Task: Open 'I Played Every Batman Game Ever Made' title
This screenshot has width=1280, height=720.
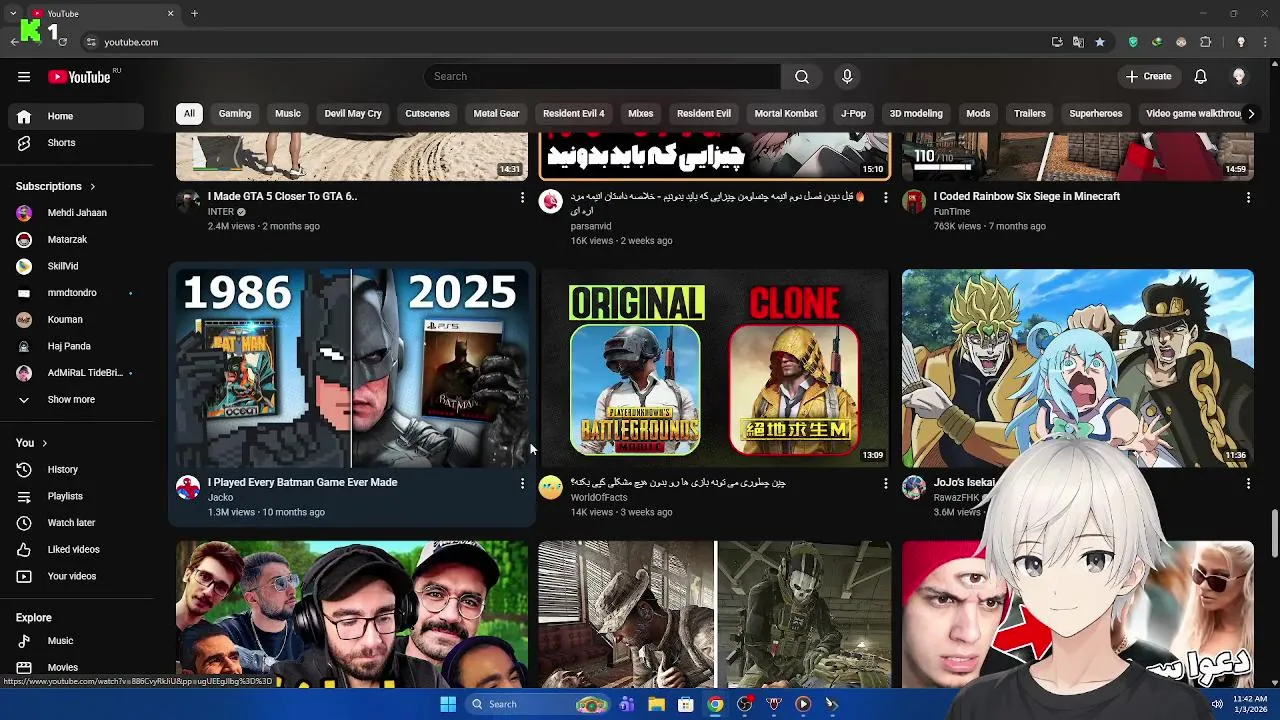Action: (x=302, y=482)
